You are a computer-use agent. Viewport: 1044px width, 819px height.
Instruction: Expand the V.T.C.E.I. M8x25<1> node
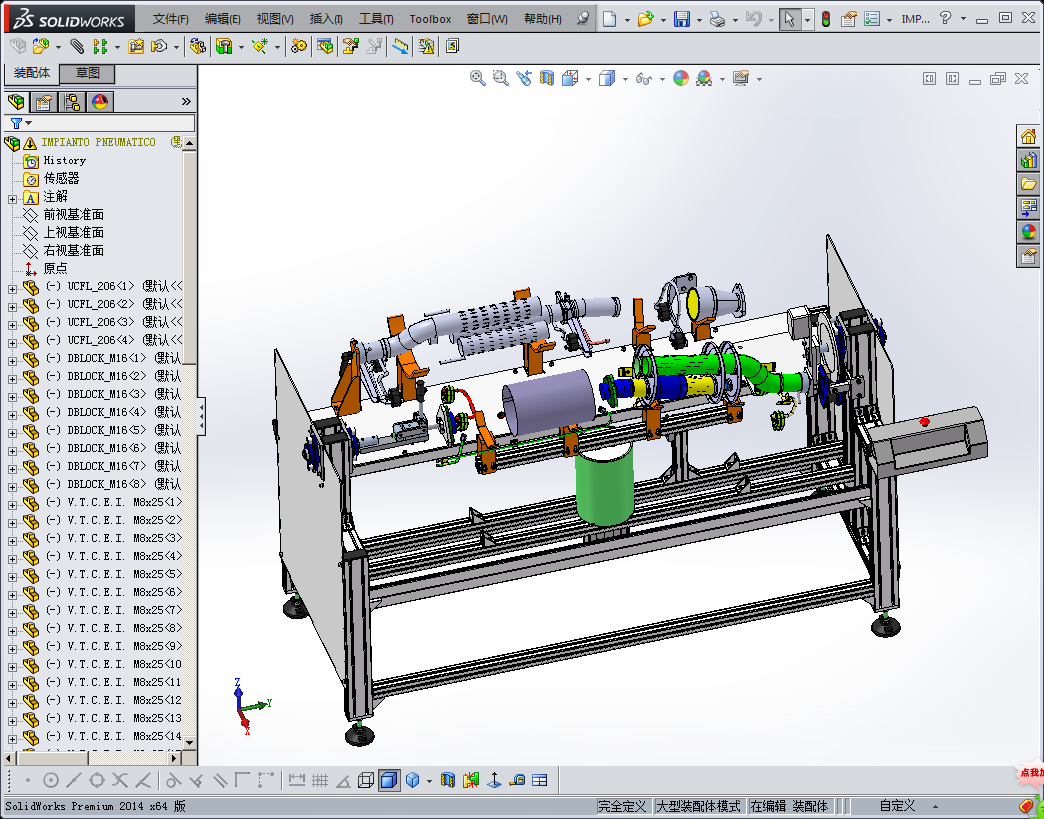12,505
